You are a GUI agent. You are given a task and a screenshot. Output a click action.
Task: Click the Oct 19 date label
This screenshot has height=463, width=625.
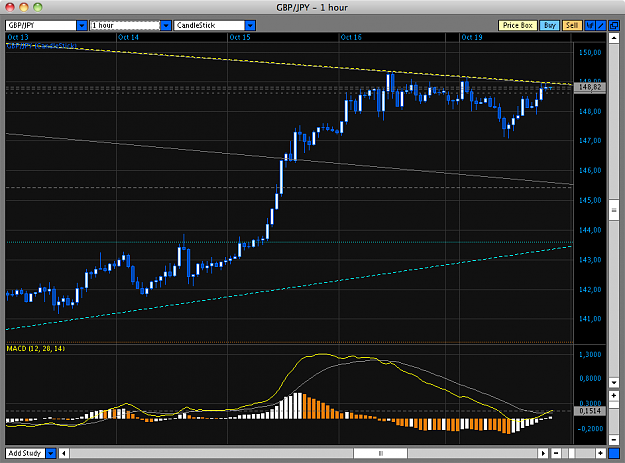pyautogui.click(x=472, y=37)
